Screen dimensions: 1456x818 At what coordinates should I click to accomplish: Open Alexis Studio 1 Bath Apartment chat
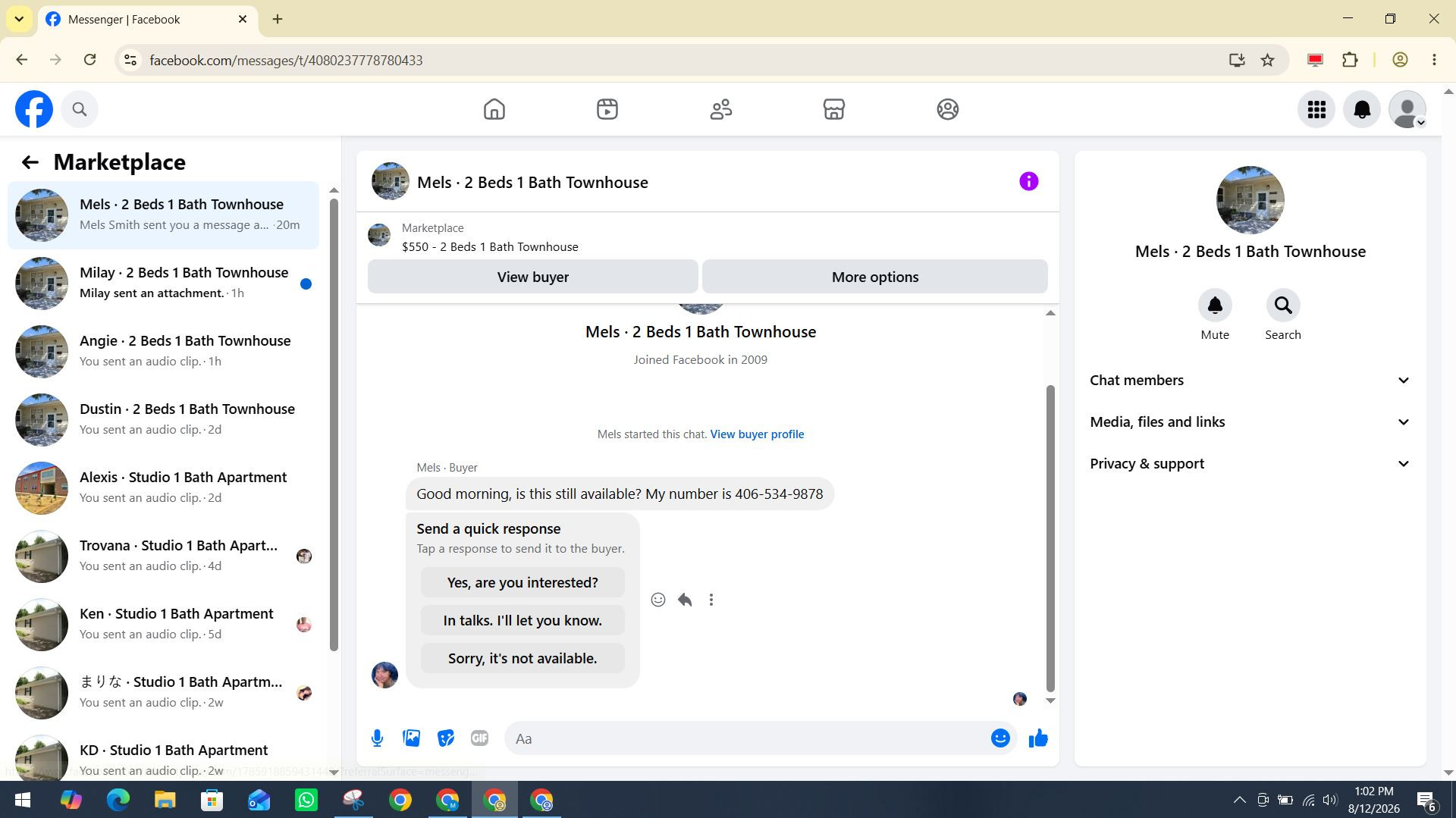point(163,488)
